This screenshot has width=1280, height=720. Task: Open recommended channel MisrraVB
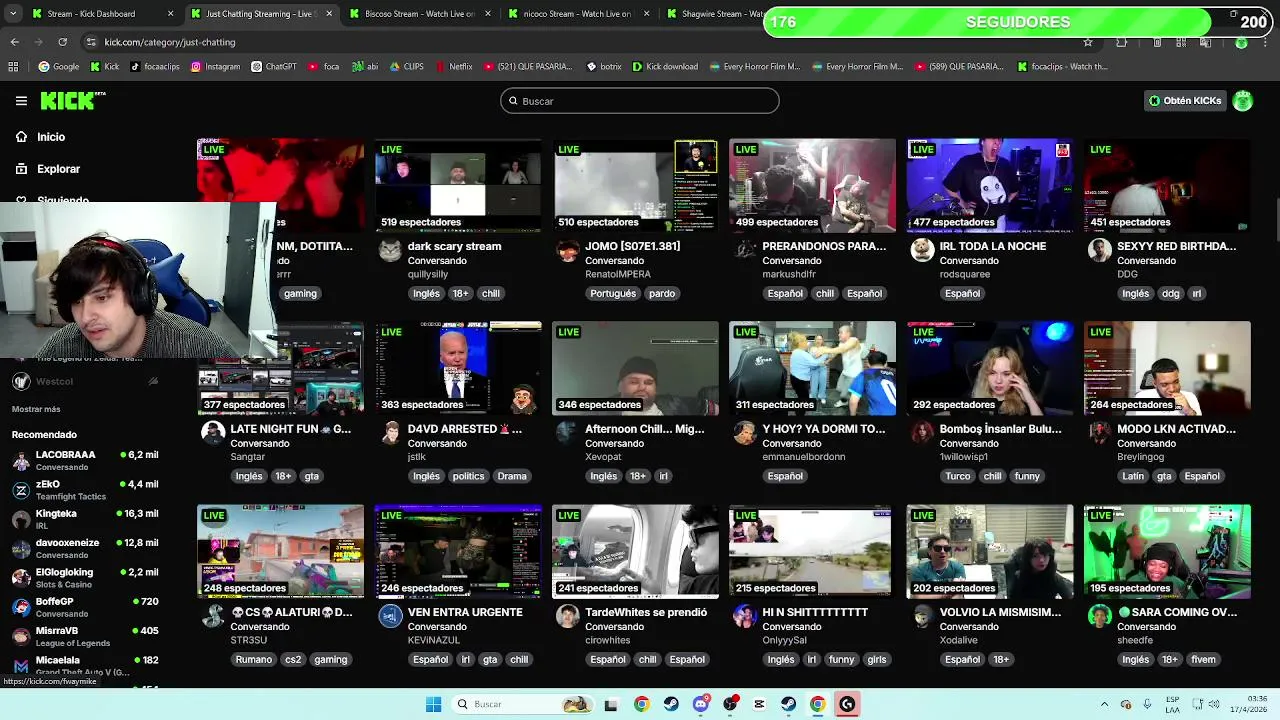coord(85,636)
